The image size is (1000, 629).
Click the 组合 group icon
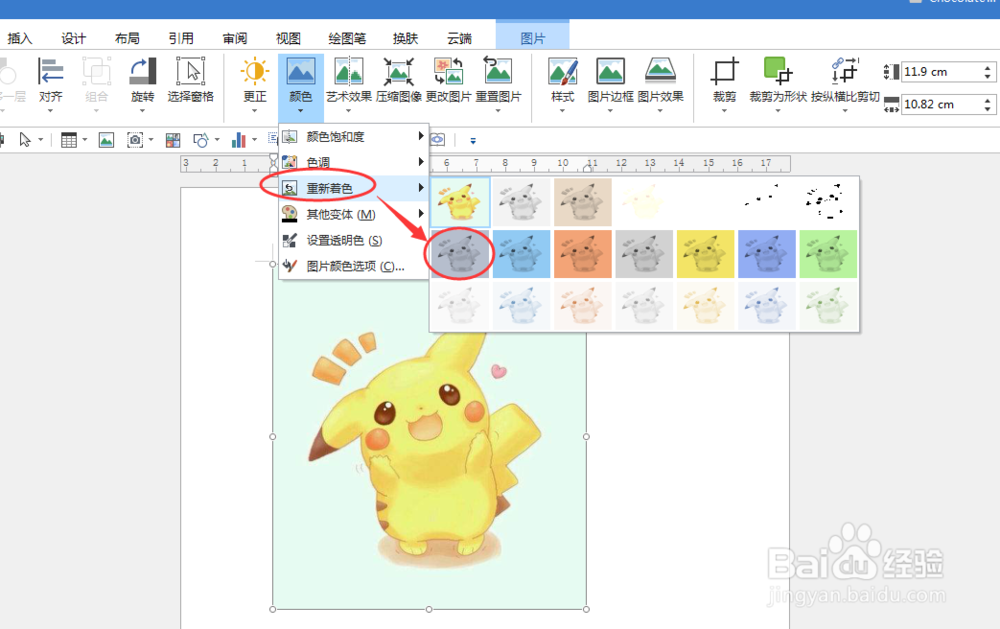tap(96, 71)
